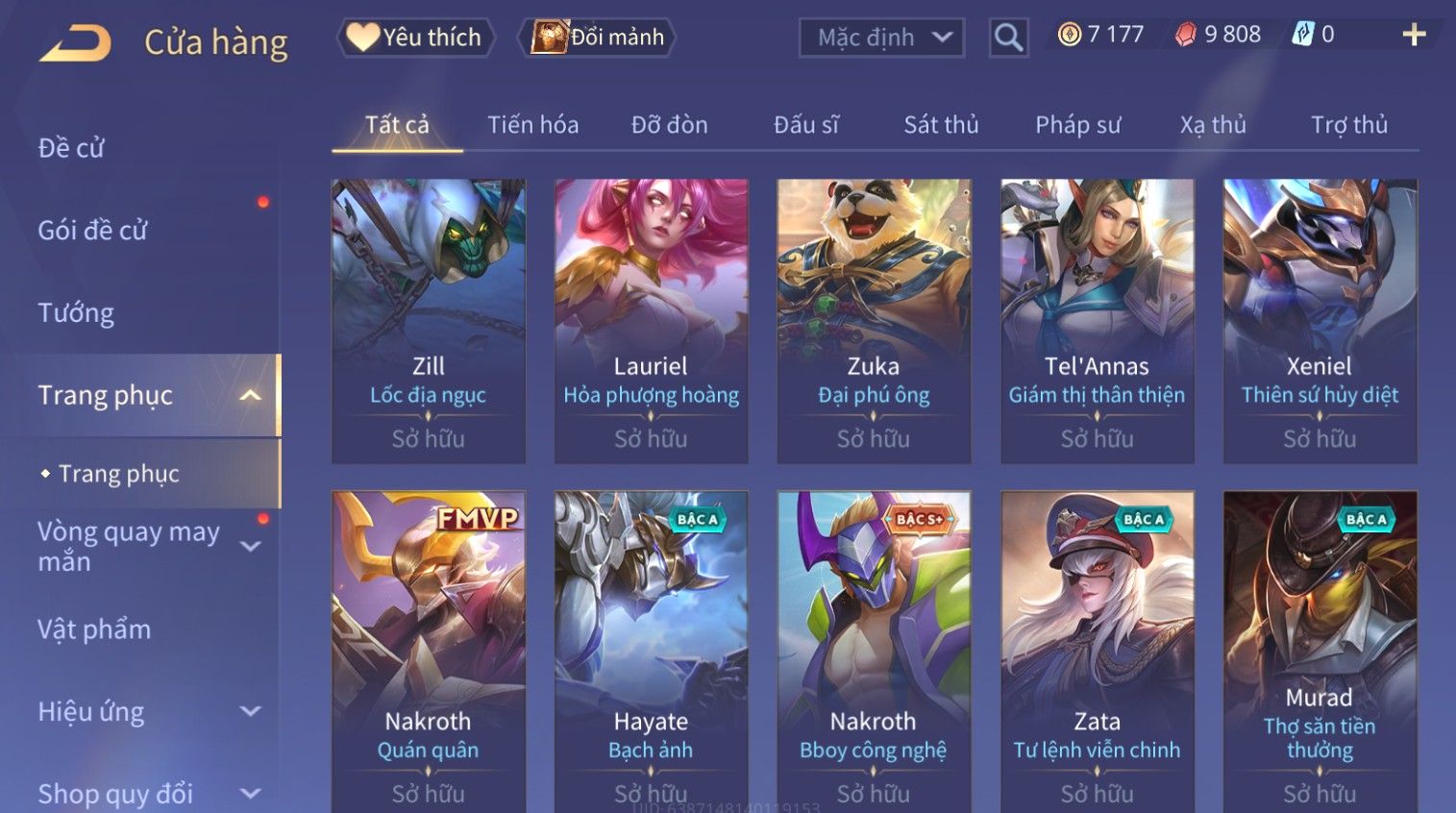Open the Gói đề cử sidebar item
1456x813 pixels.
[92, 231]
